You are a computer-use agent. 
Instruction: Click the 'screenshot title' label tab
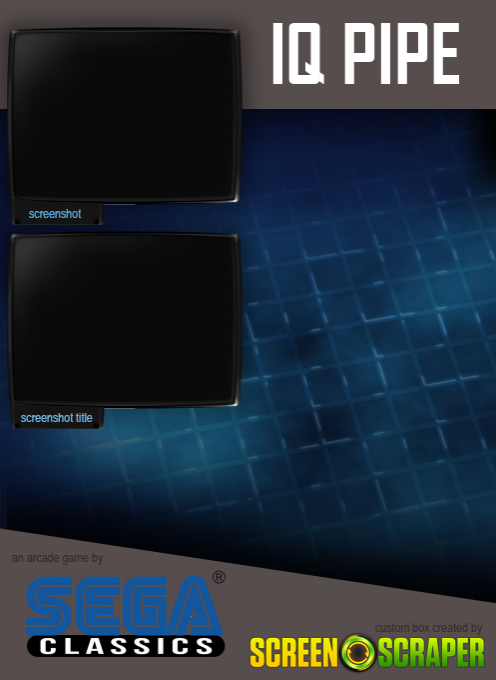point(57,418)
